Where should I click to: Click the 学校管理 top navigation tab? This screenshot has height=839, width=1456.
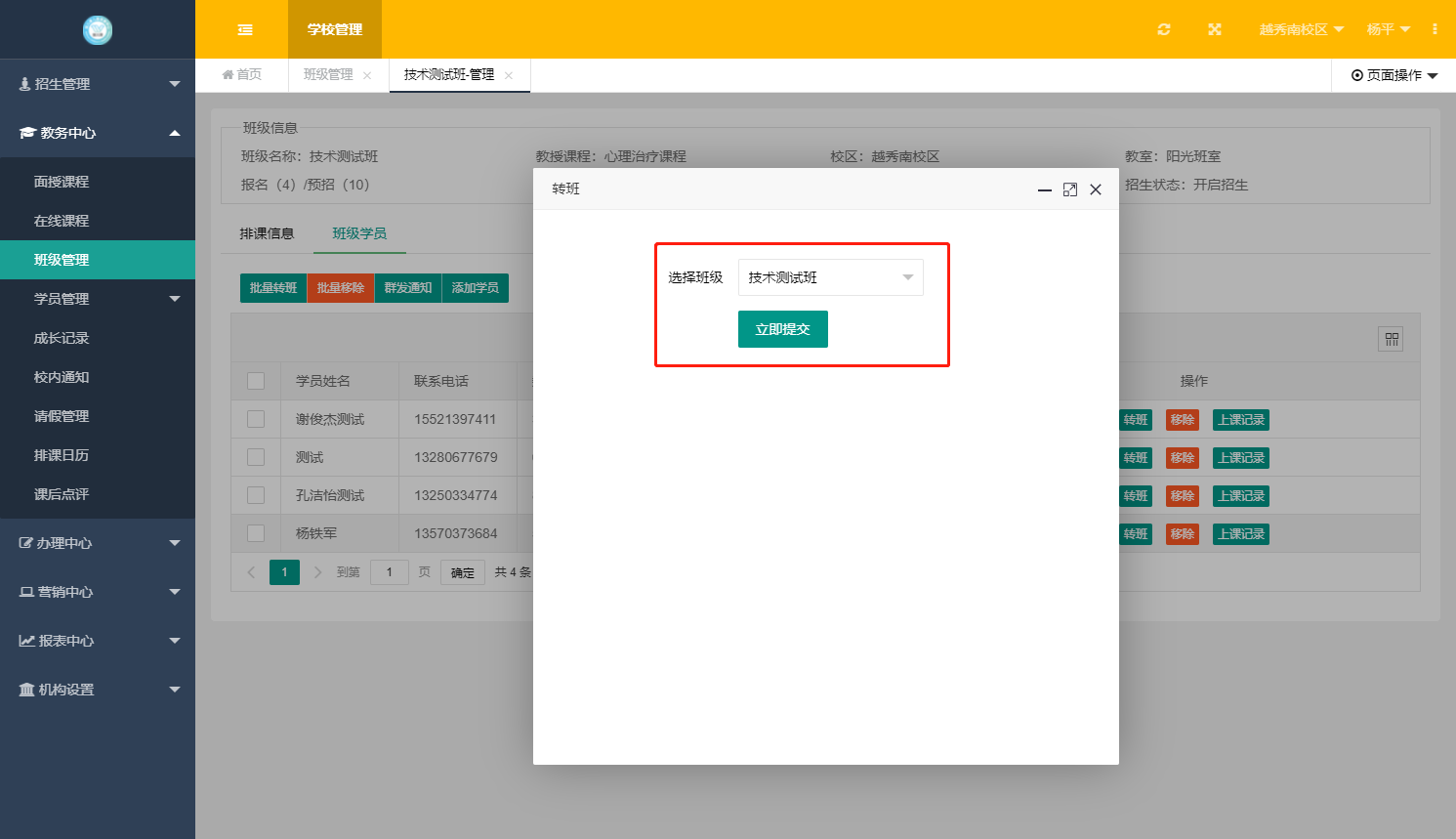coord(335,29)
